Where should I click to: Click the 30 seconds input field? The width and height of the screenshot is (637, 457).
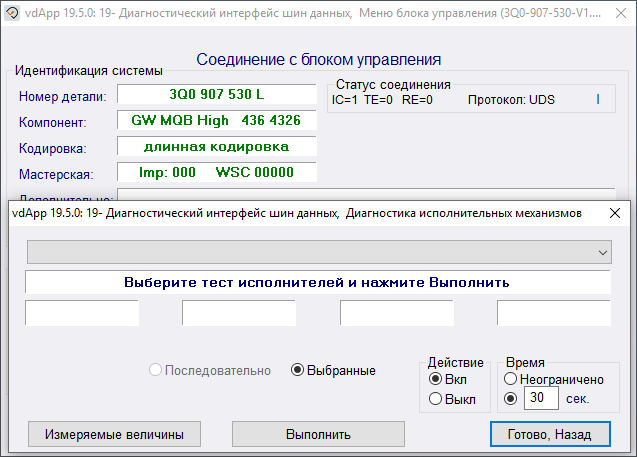point(542,398)
